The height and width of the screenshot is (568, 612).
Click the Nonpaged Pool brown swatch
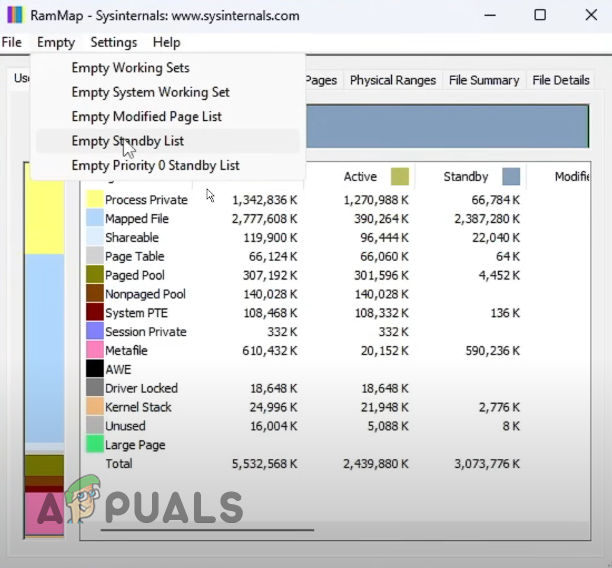95,294
